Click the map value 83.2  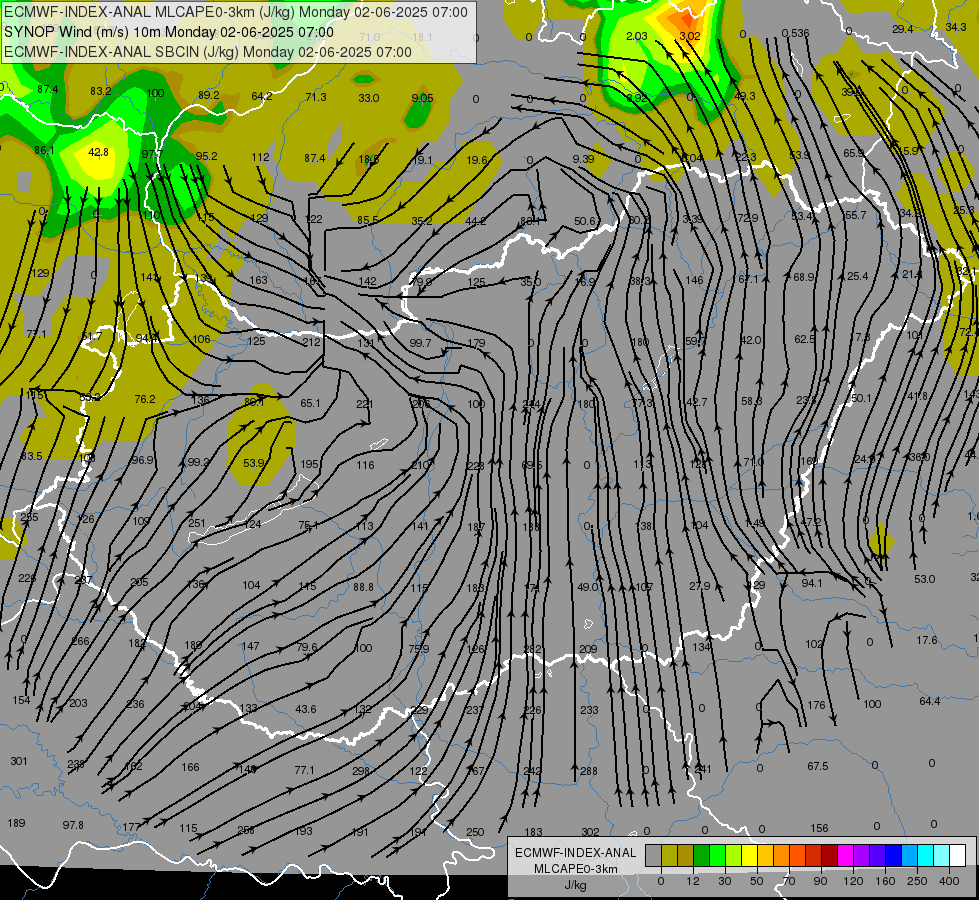(x=101, y=91)
